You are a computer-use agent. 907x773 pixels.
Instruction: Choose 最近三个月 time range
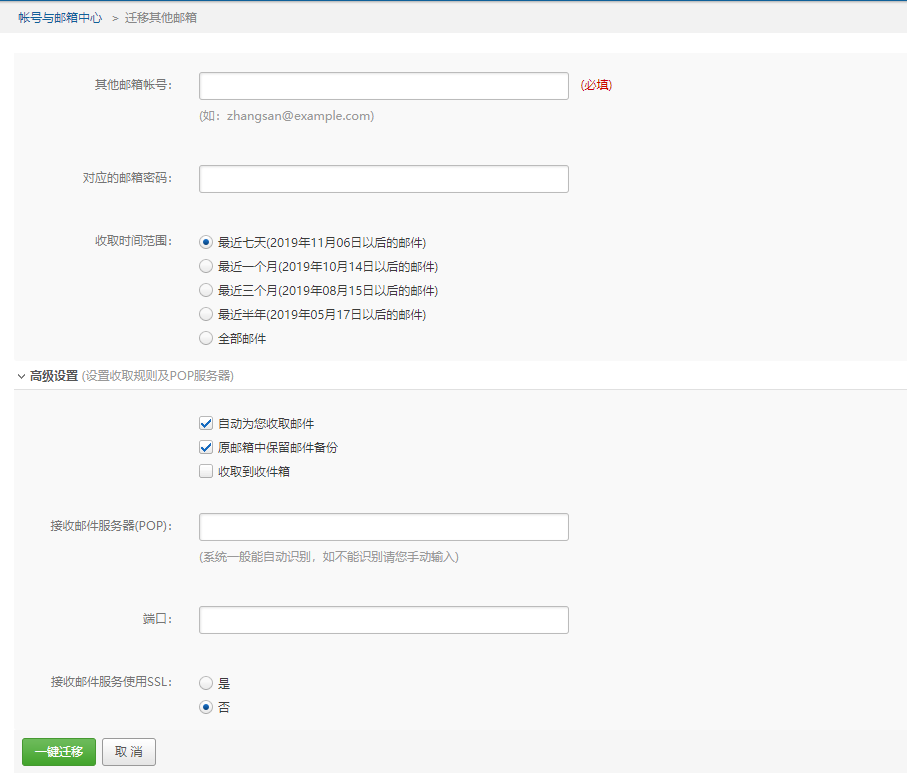coord(206,290)
